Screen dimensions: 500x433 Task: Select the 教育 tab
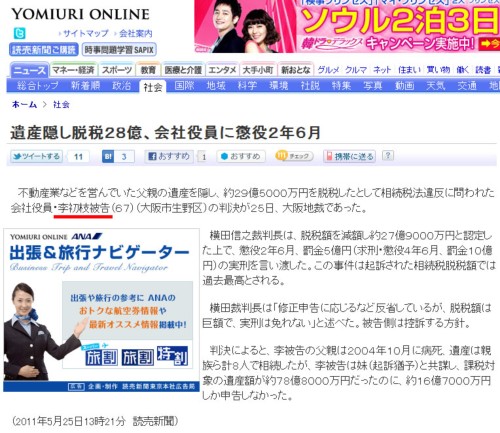[148, 70]
